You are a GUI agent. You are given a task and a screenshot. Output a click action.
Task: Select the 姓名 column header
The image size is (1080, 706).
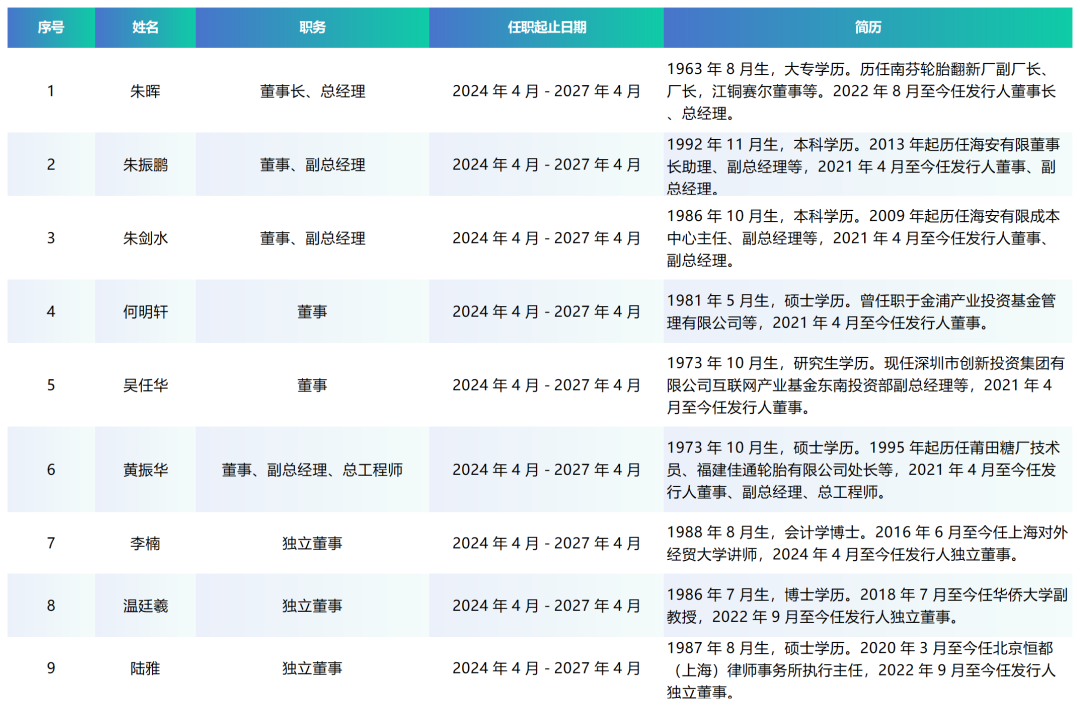(x=144, y=27)
